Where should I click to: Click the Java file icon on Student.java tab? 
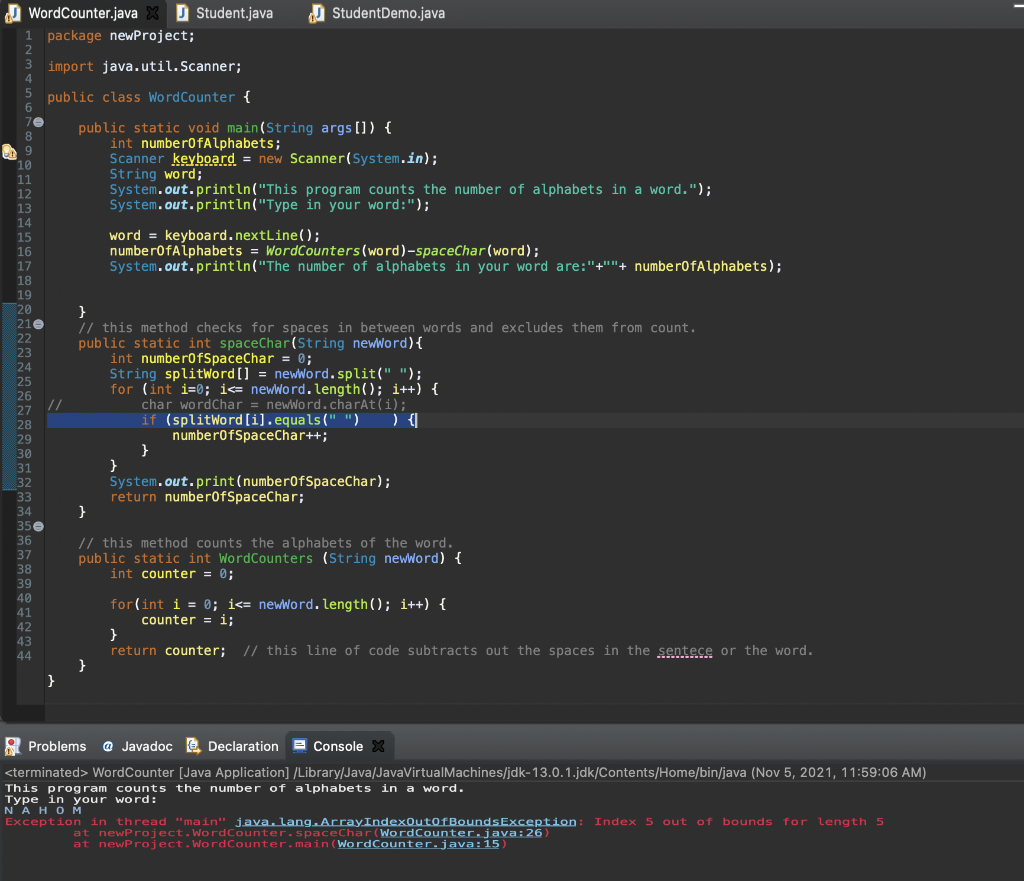click(x=182, y=14)
